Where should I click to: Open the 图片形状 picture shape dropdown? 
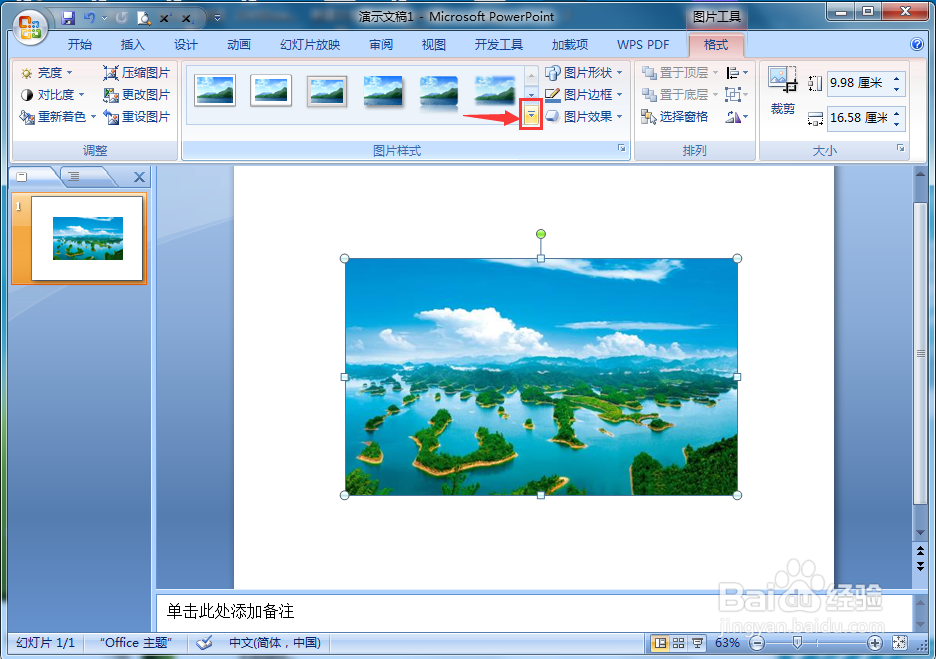point(584,73)
